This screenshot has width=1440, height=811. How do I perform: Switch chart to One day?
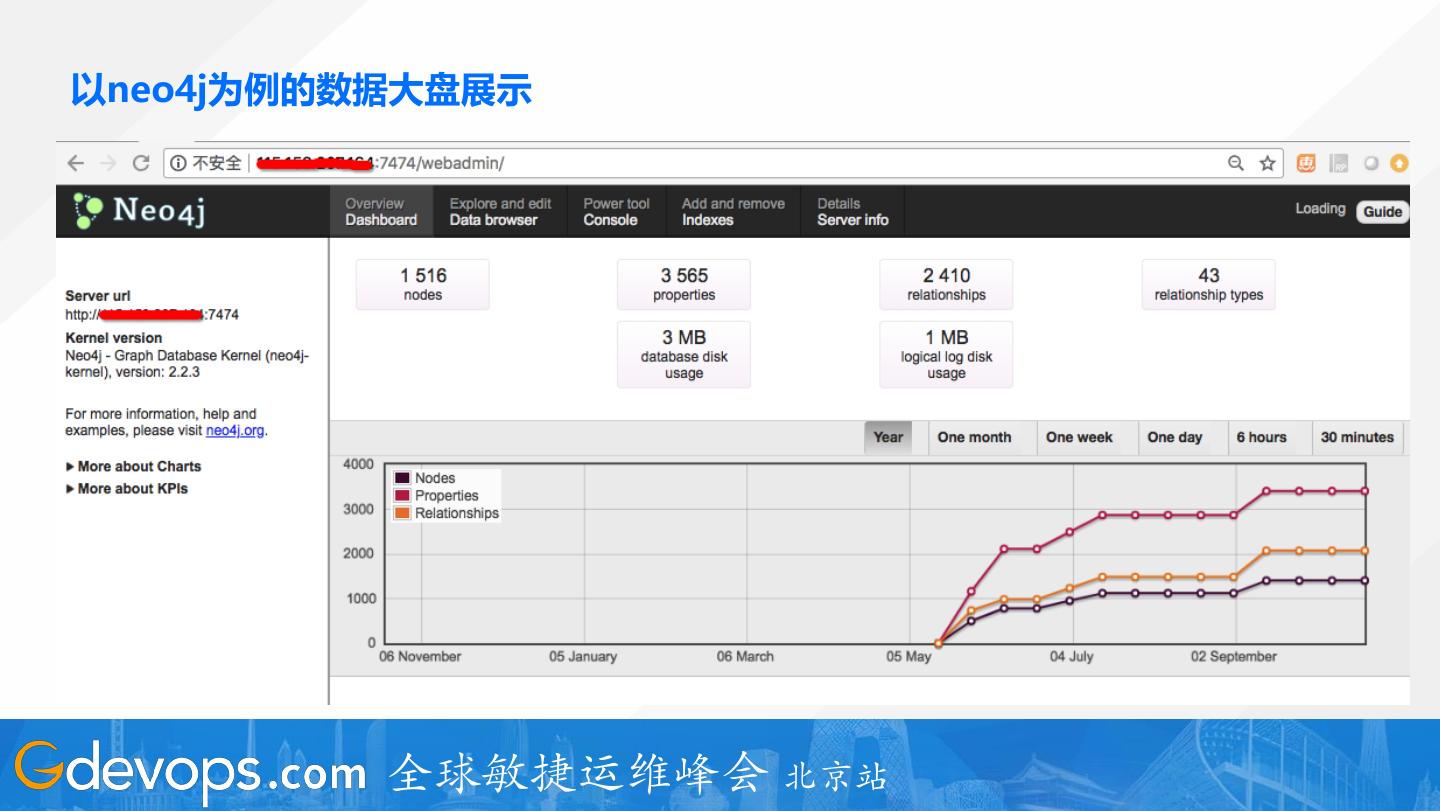1175,437
